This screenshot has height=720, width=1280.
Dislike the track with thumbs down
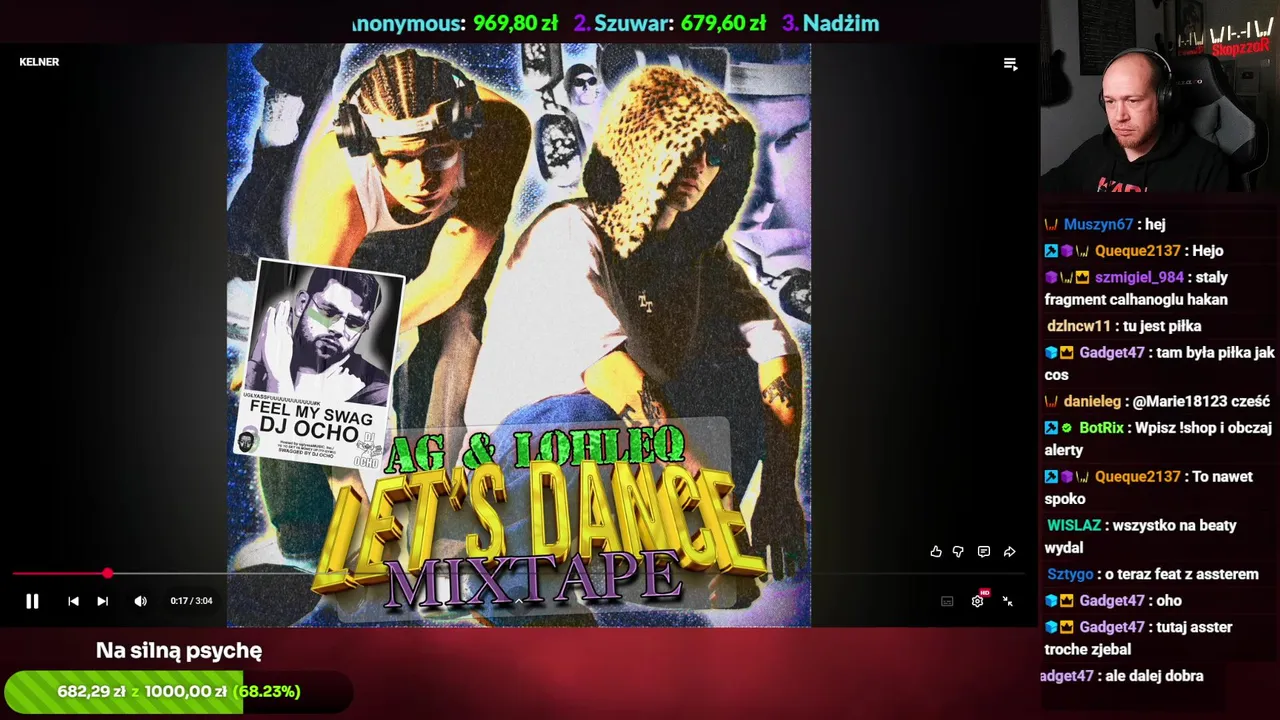point(958,551)
